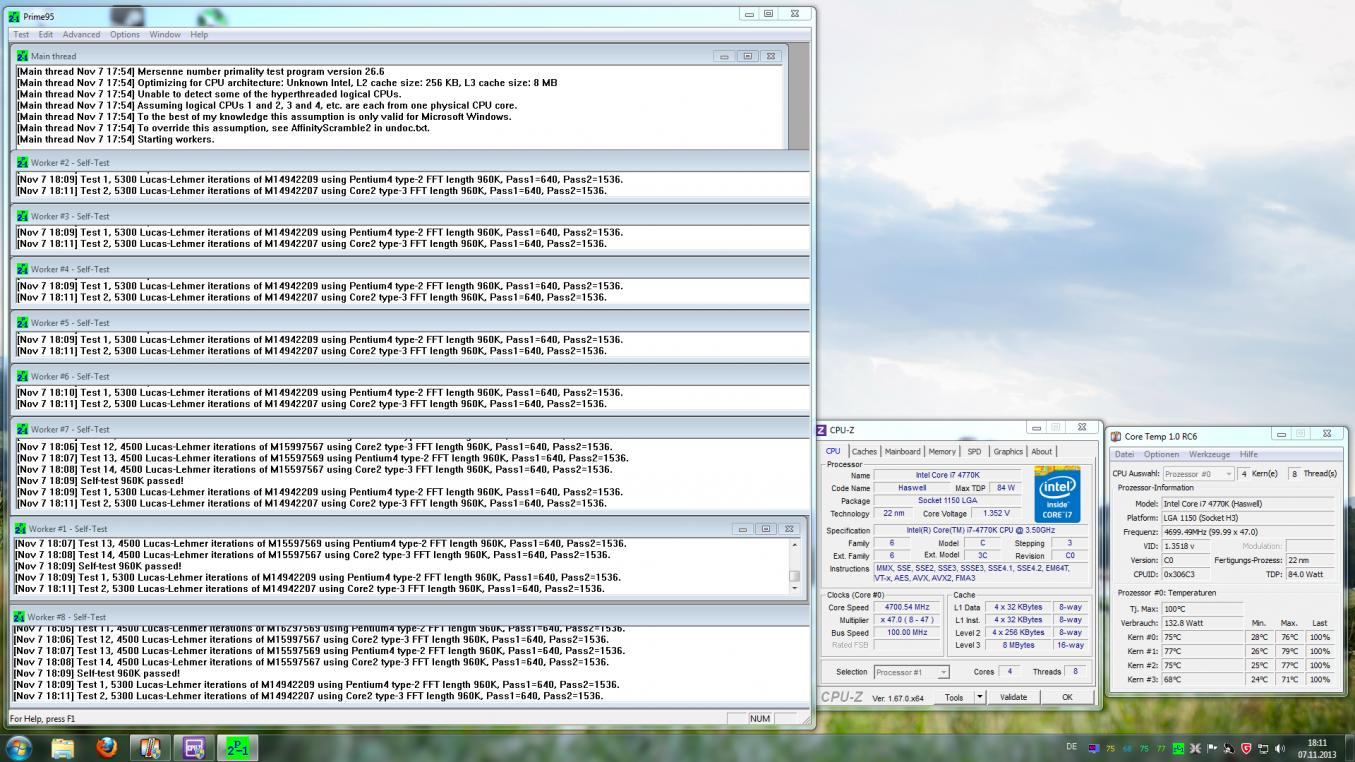Click the red security shield tray icon

1245,748
